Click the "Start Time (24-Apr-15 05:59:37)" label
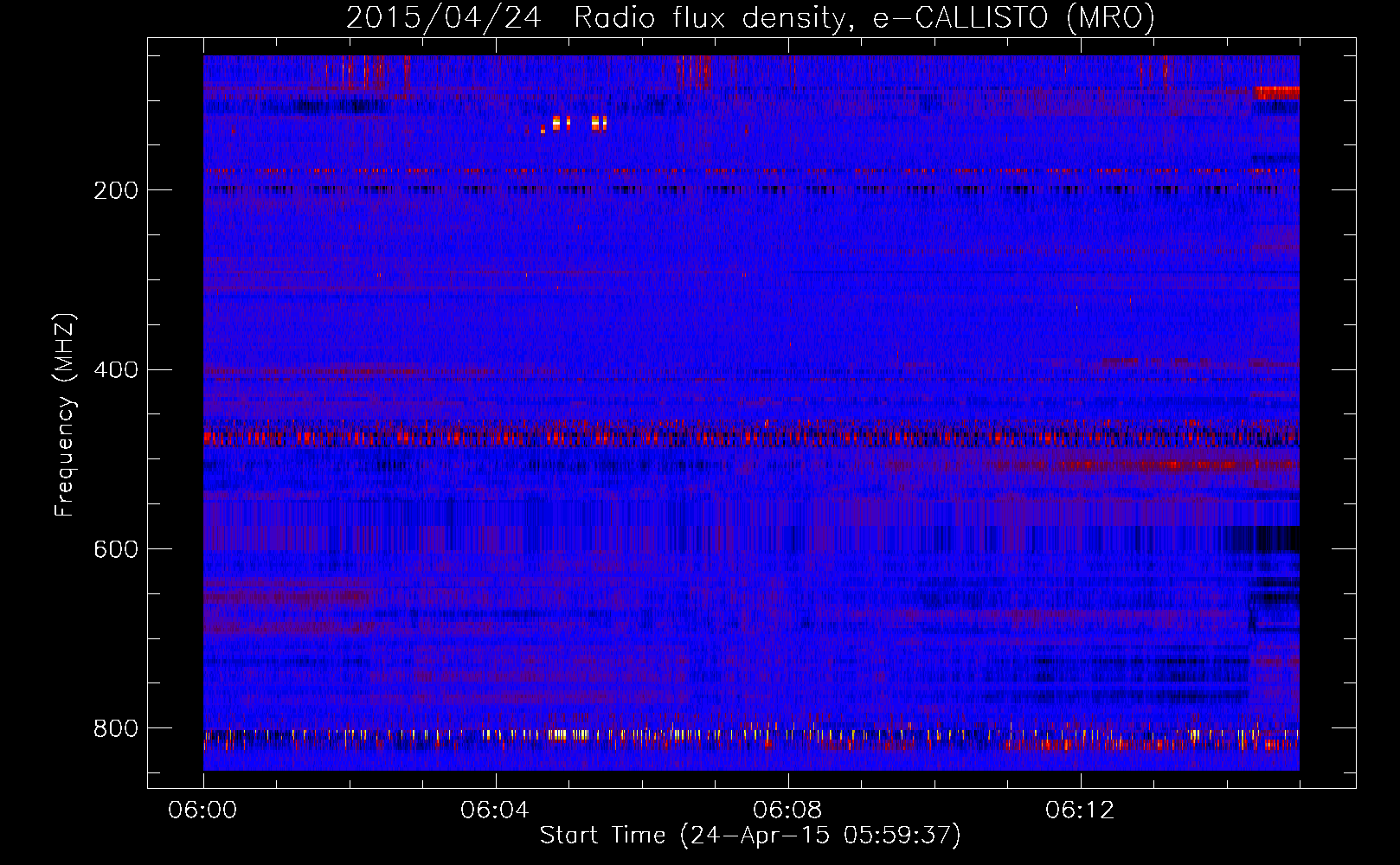 750,836
